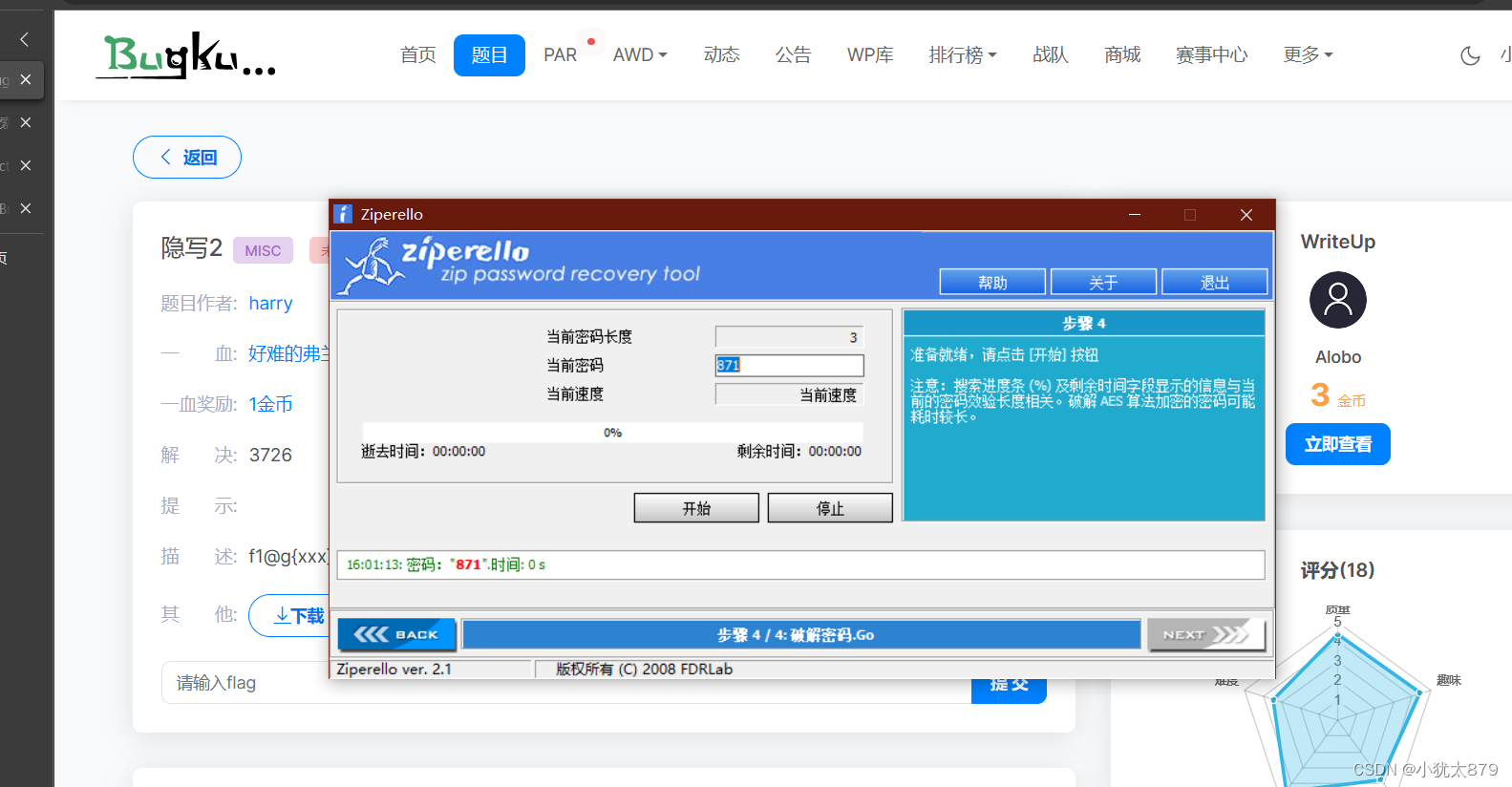Image resolution: width=1512 pixels, height=787 pixels.
Task: Open 赛事中心 in the navigation bar
Action: point(1211,55)
